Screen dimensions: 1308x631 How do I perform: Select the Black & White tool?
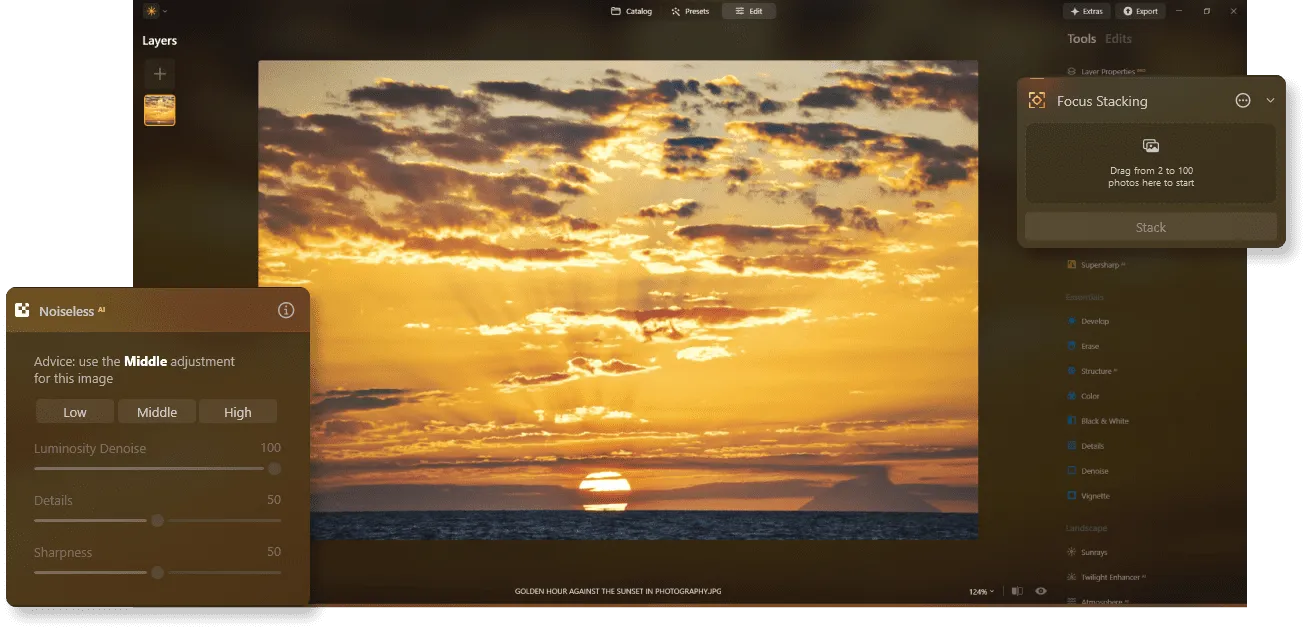1104,421
